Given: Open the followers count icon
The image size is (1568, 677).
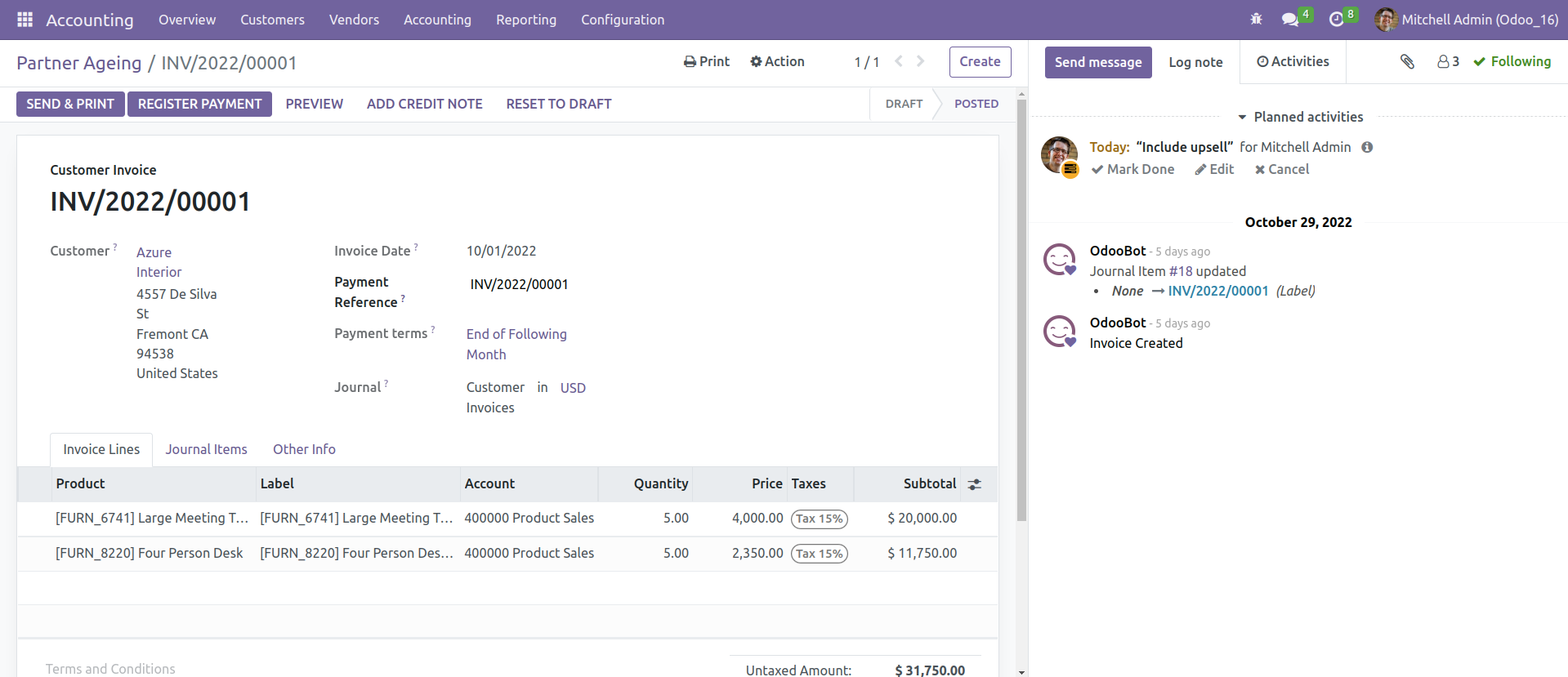Looking at the screenshot, I should [1448, 61].
